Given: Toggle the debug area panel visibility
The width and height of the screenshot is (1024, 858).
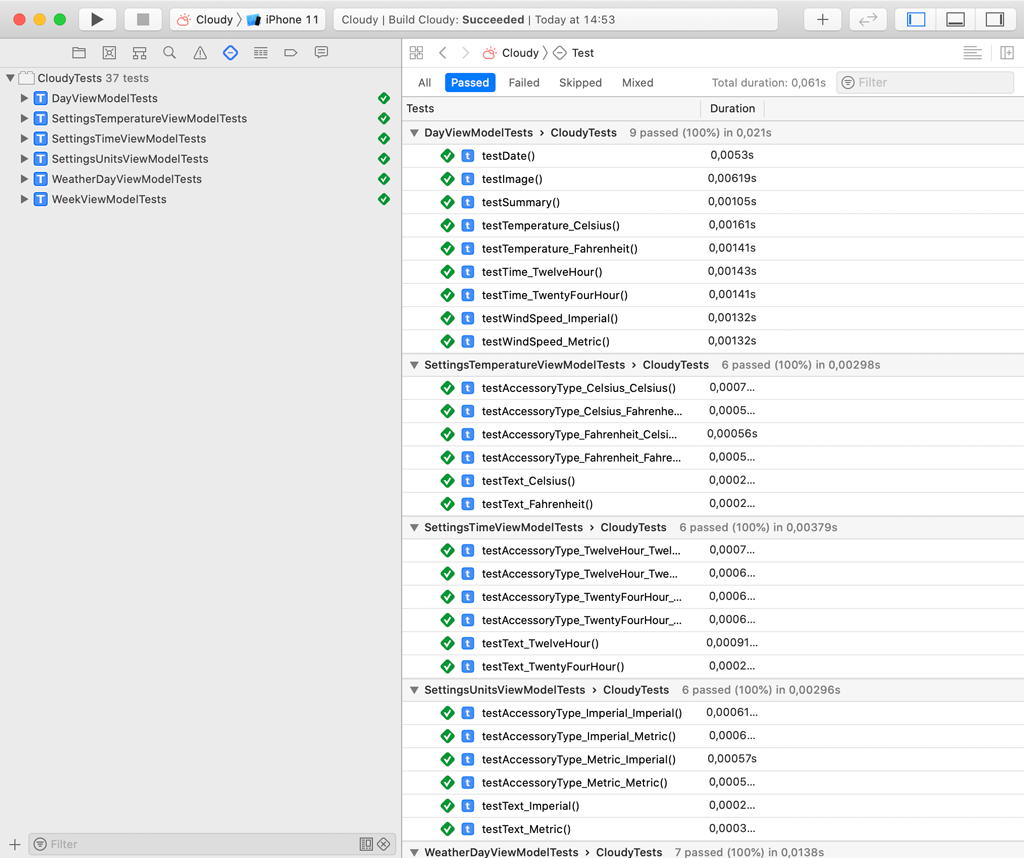Looking at the screenshot, I should point(955,18).
